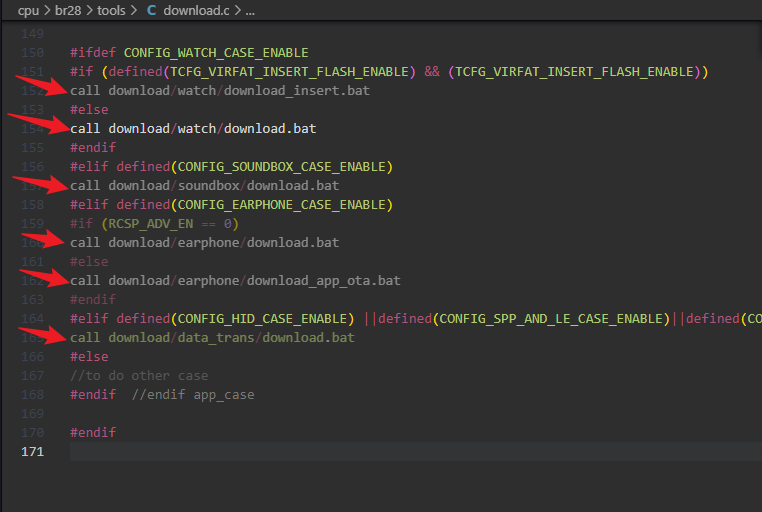The width and height of the screenshot is (762, 512).
Task: Click '#elif defined(CONFIG_EARPHONE_CASE_ENABLE)' line
Action: pyautogui.click(x=231, y=204)
